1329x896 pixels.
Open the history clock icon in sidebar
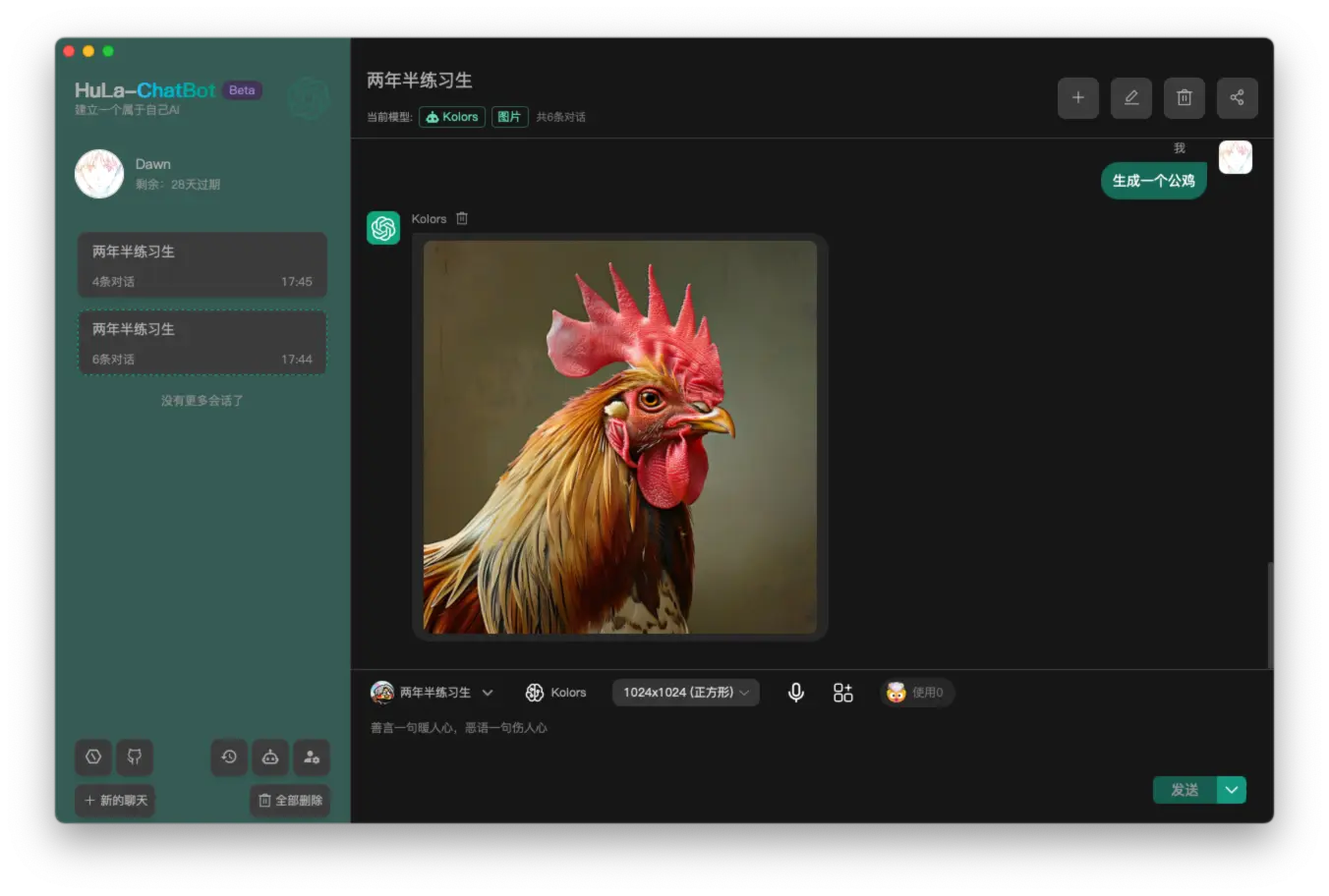click(x=229, y=756)
